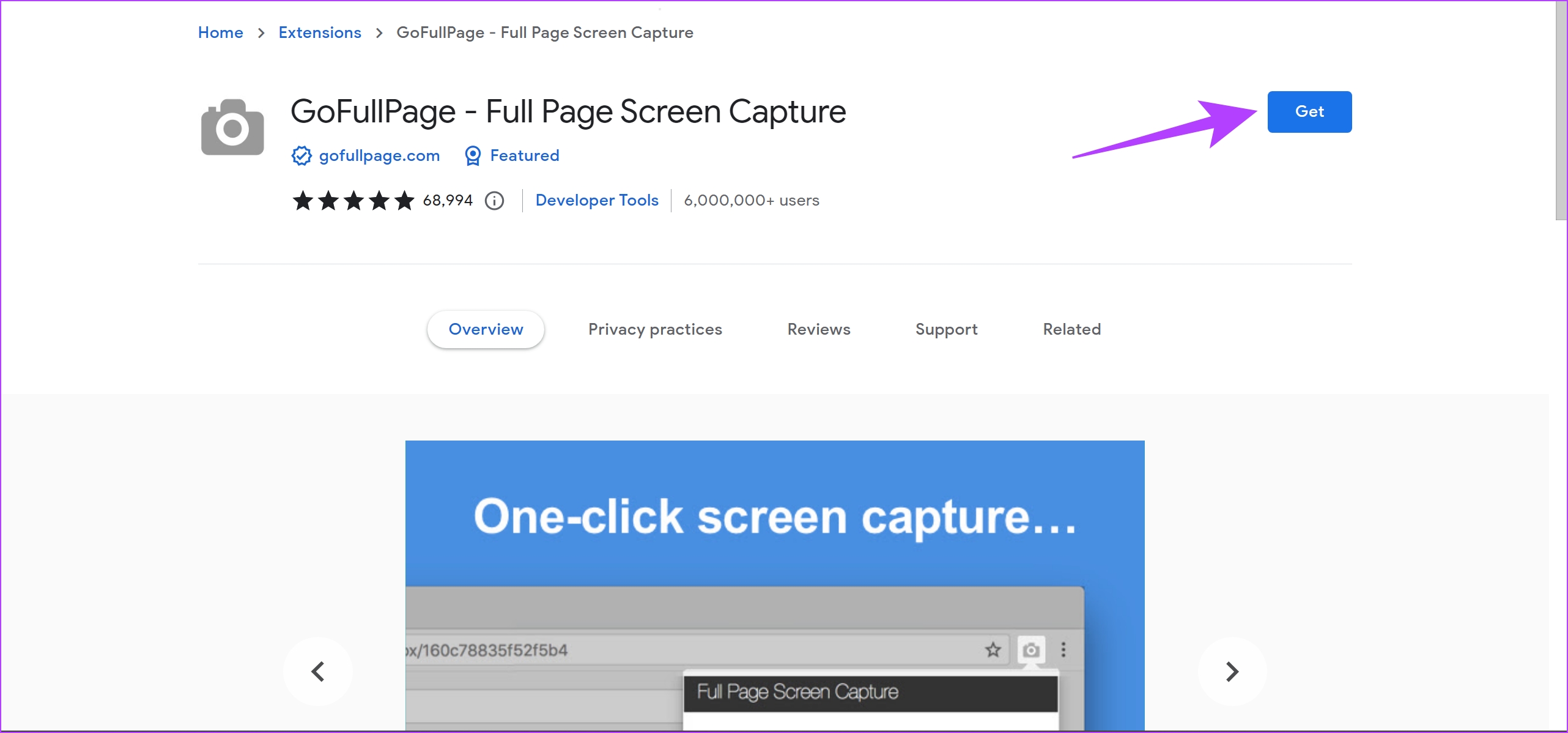Click the verified publisher badge icon
The height and width of the screenshot is (733, 1568).
[x=301, y=156]
